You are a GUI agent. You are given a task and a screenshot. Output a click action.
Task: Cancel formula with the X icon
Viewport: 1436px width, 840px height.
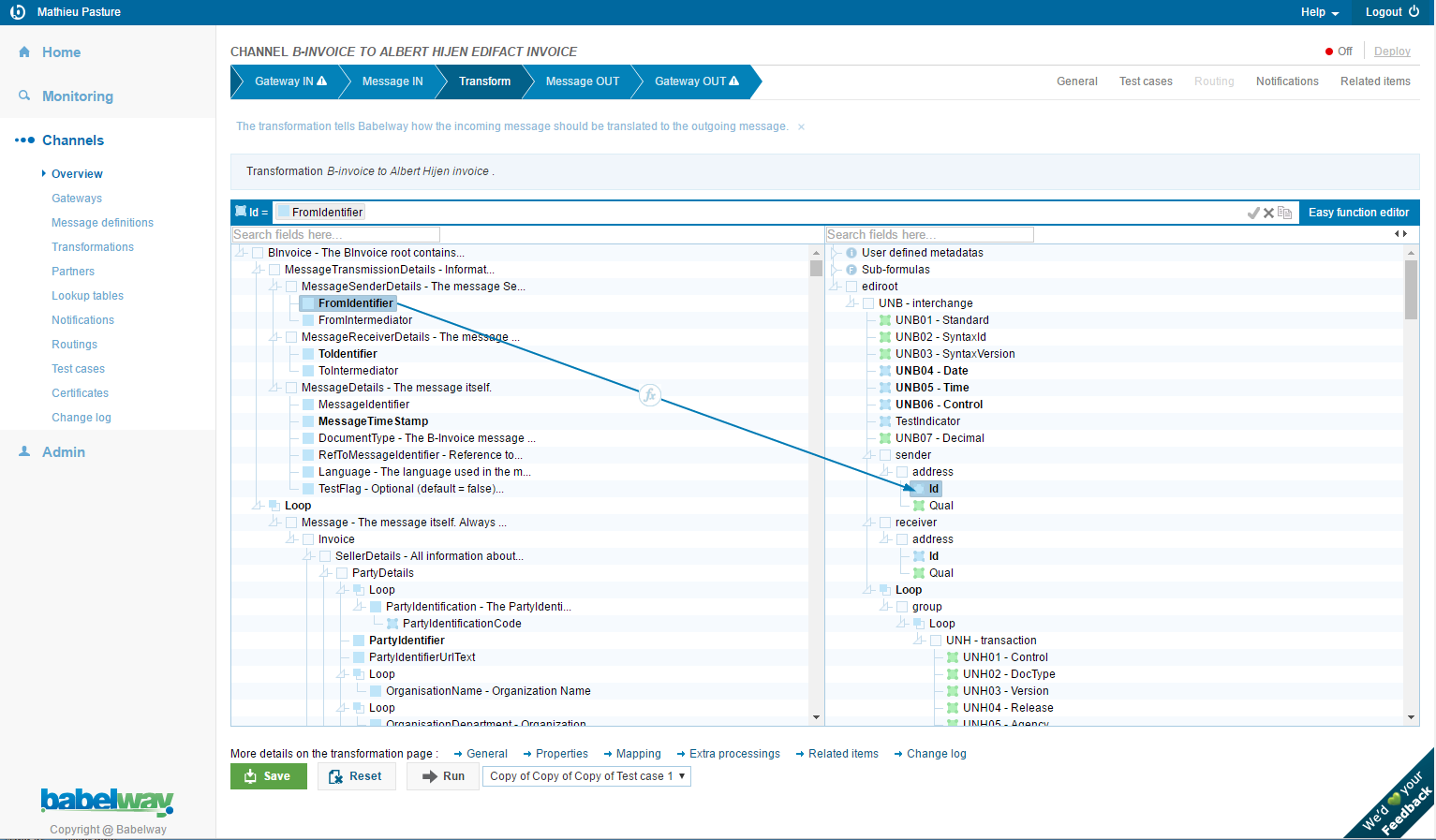tap(1268, 213)
